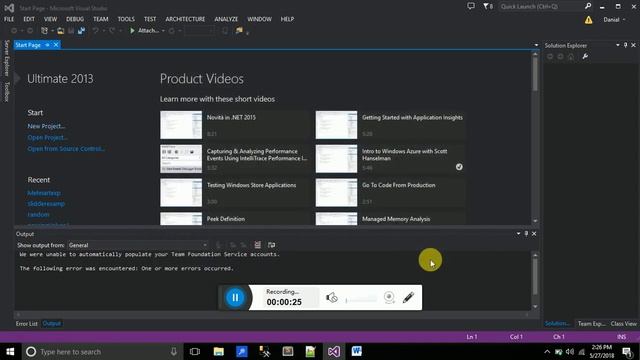Pin the Output panel
The height and width of the screenshot is (360, 640).
(x=526, y=233)
